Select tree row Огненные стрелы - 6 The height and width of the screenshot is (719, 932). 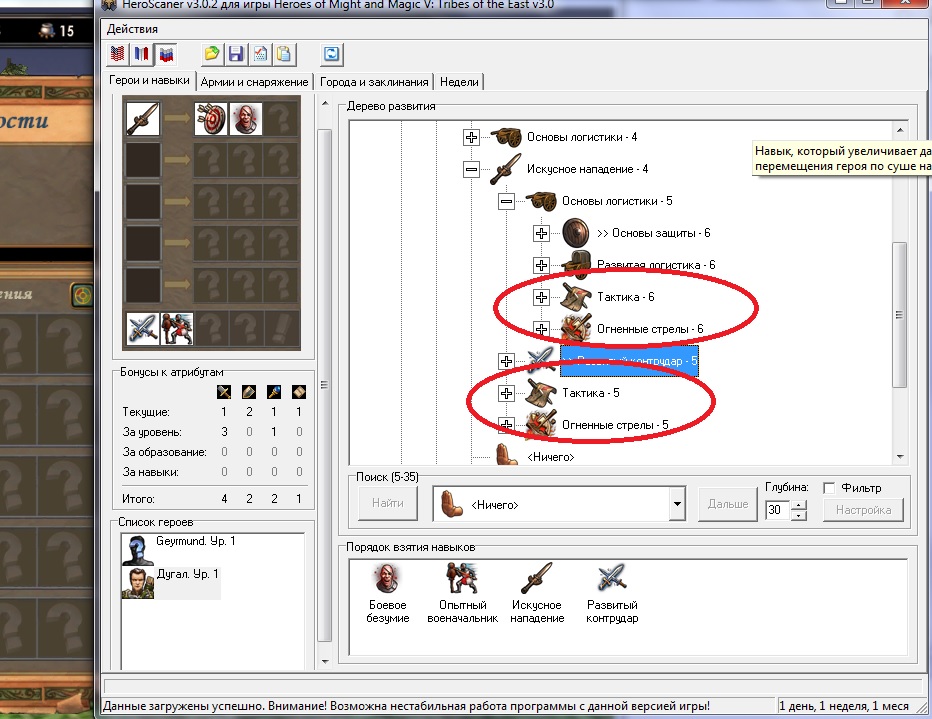(x=650, y=329)
